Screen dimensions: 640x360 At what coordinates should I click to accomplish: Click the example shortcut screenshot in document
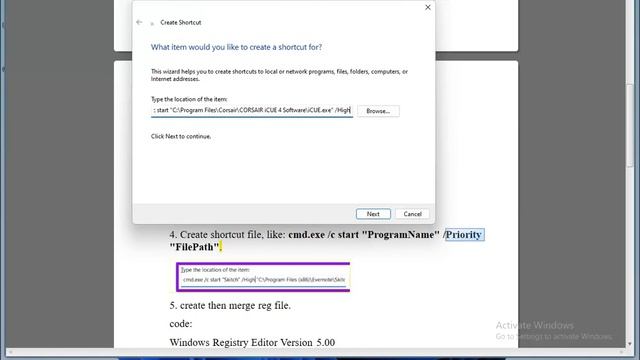point(263,277)
